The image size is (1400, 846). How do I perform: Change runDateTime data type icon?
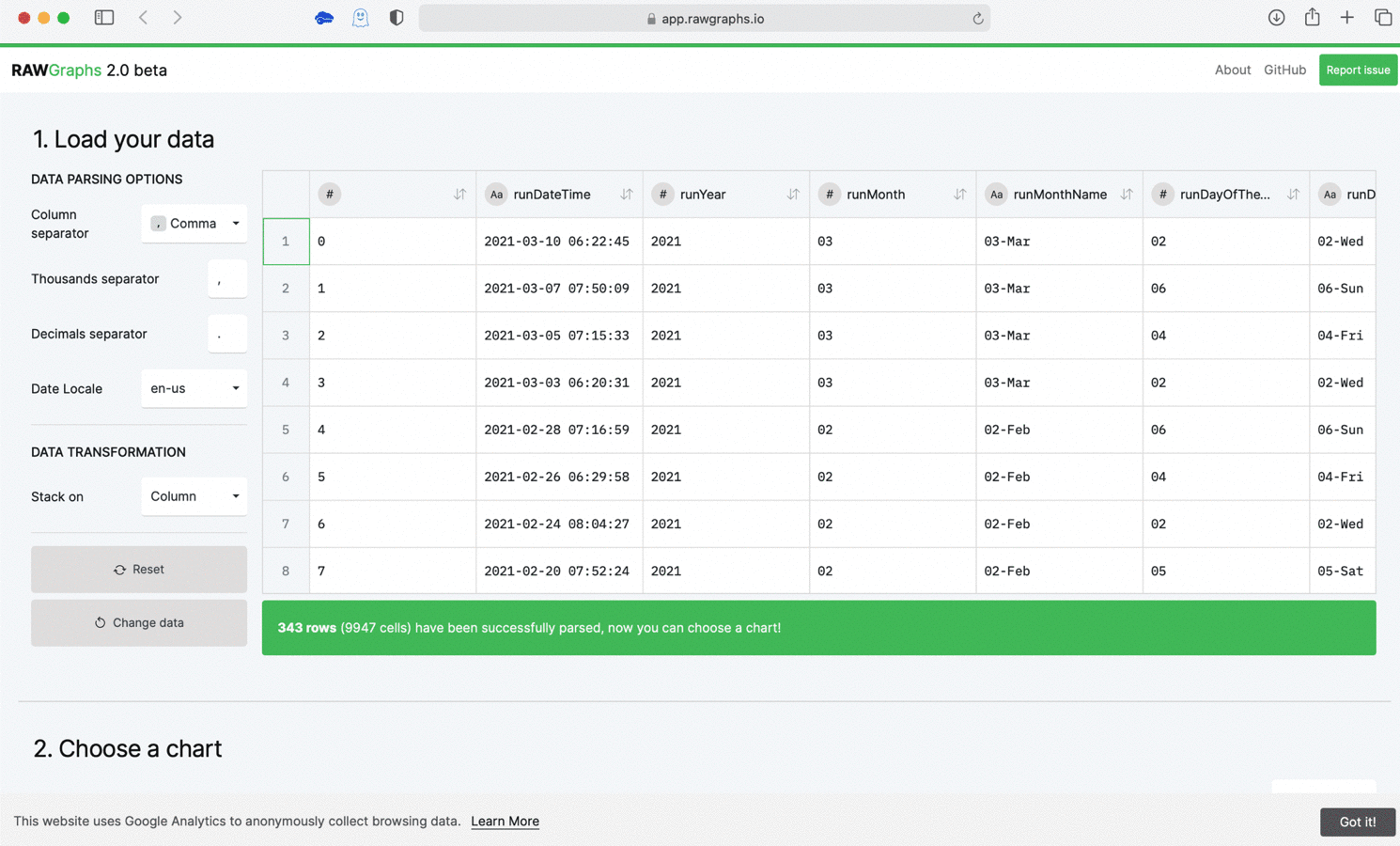click(x=496, y=195)
